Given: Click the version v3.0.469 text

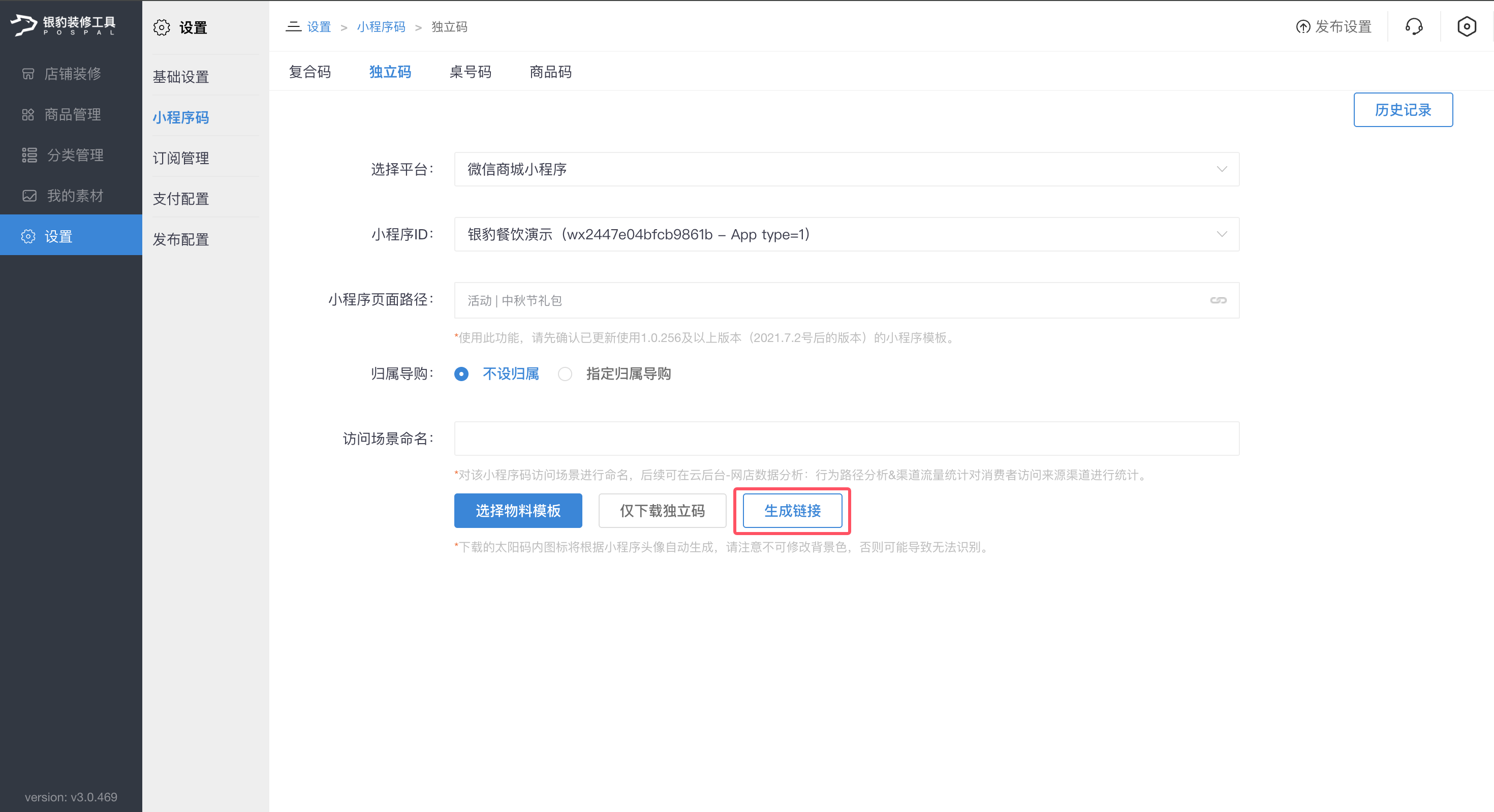Looking at the screenshot, I should click(71, 797).
